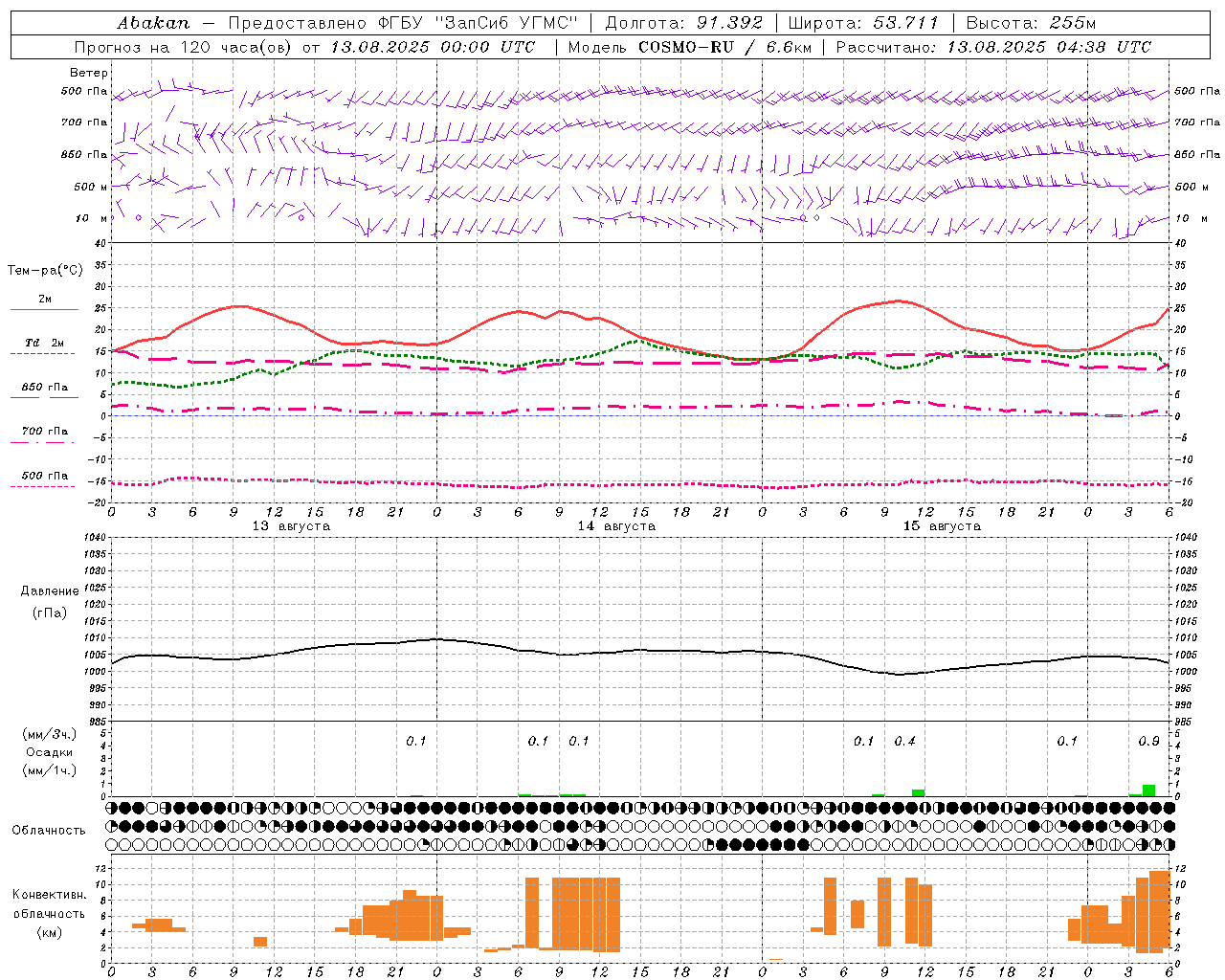This screenshot has width=1225, height=980.
Task: Click the '14 августа' date label
Action: click(x=616, y=526)
